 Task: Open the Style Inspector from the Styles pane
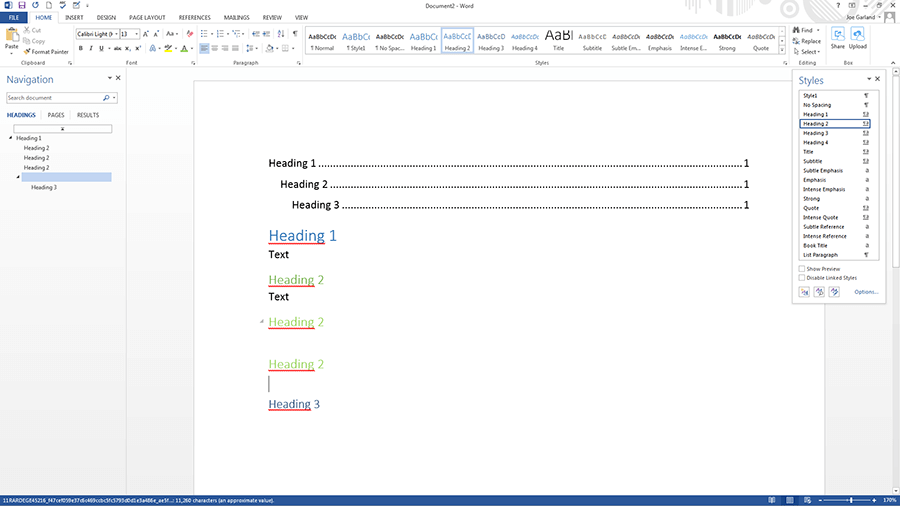click(819, 292)
